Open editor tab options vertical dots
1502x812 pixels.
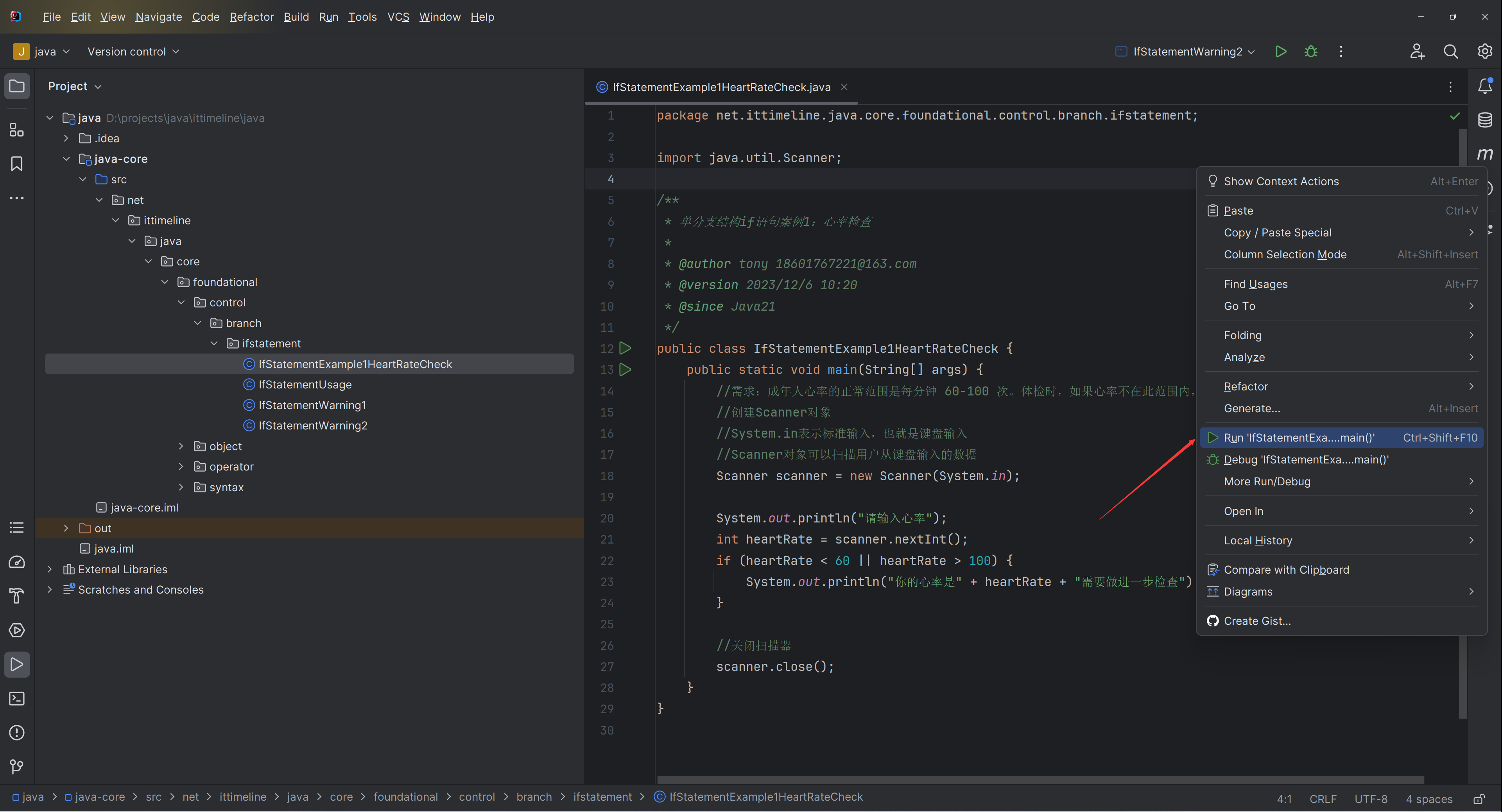(x=1451, y=87)
